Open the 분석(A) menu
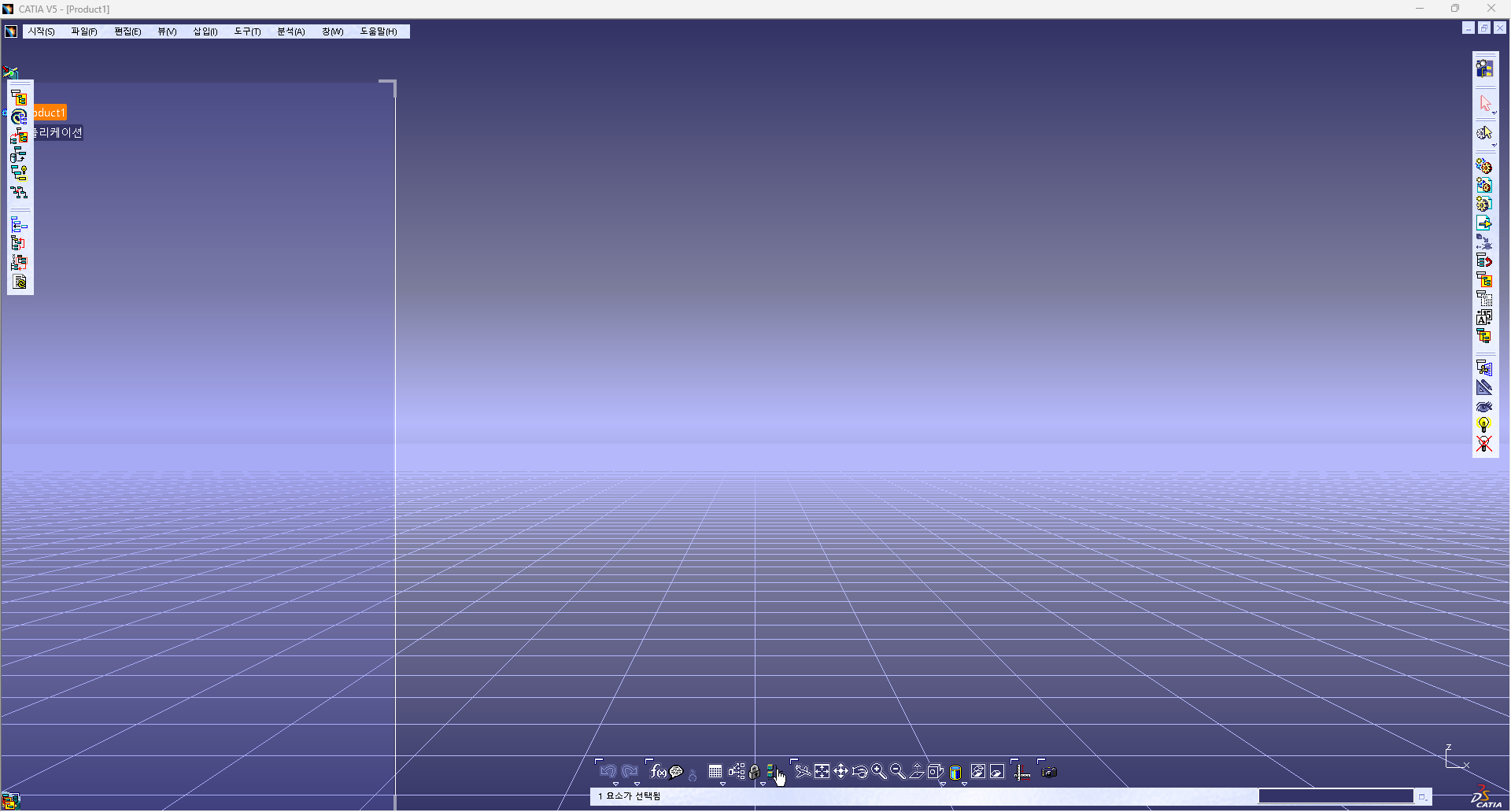 tap(290, 31)
